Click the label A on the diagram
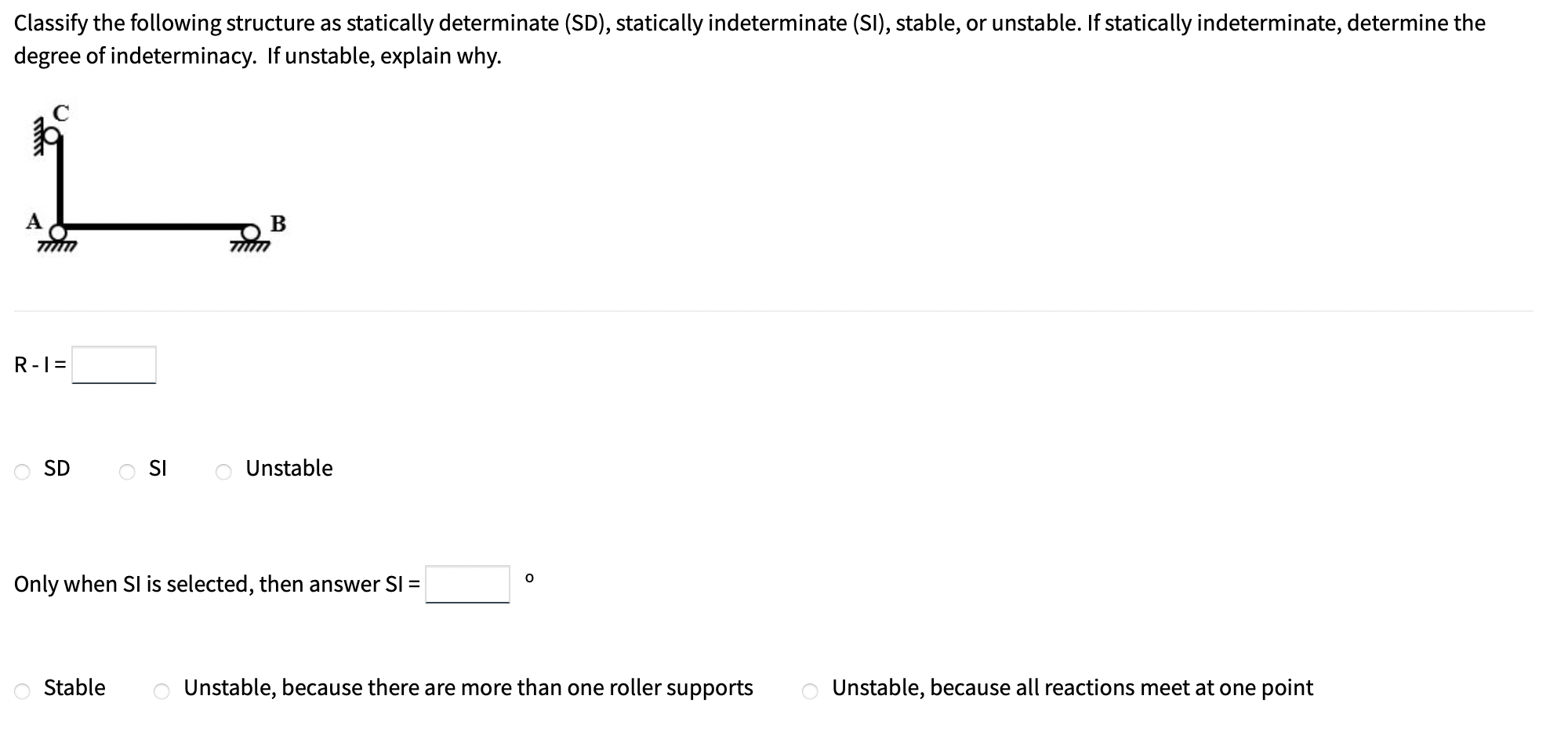This screenshot has height=732, width=1568. click(x=33, y=221)
